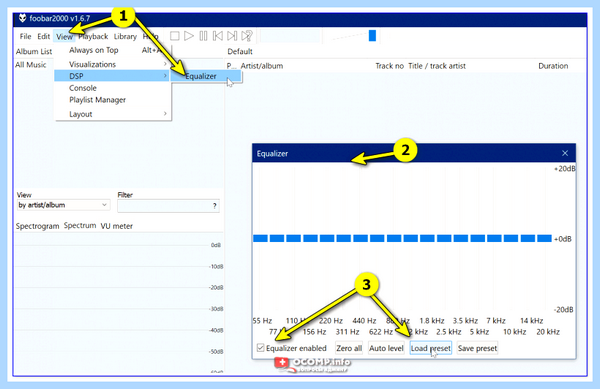Image resolution: width=600 pixels, height=389 pixels.
Task: Pause playback with the Pause icon
Action: tap(203, 36)
